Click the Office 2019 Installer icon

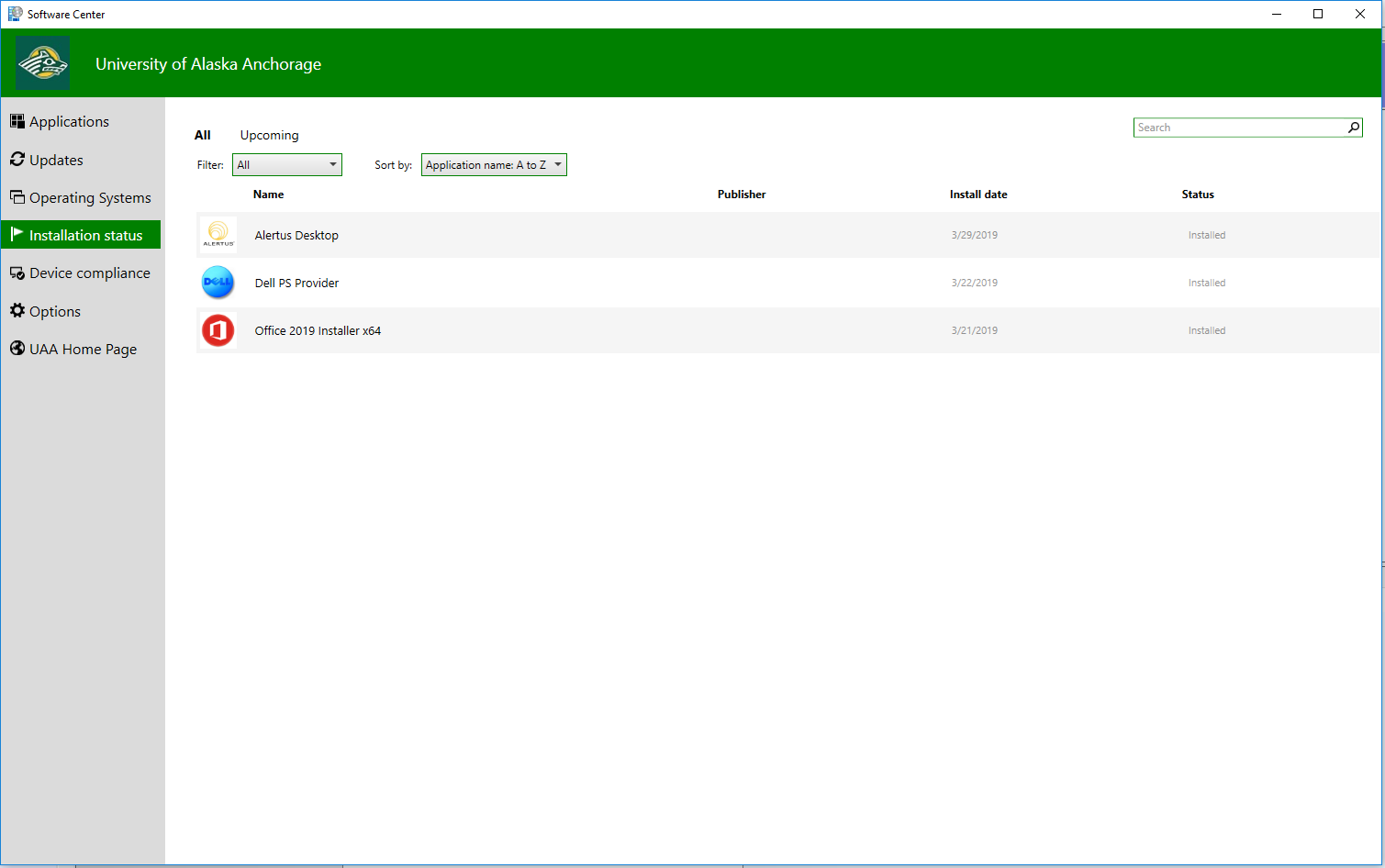click(x=218, y=330)
